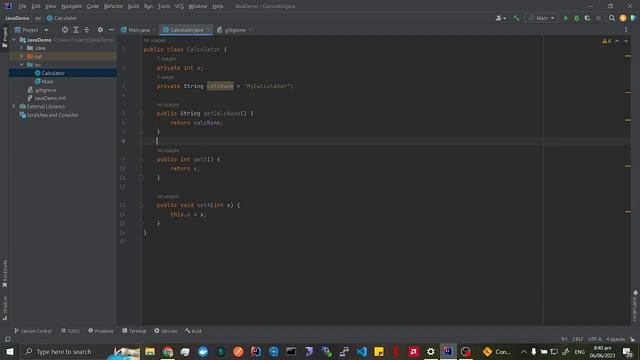This screenshot has height=360, width=640.
Task: Run with Coverage shield icon
Action: [587, 18]
